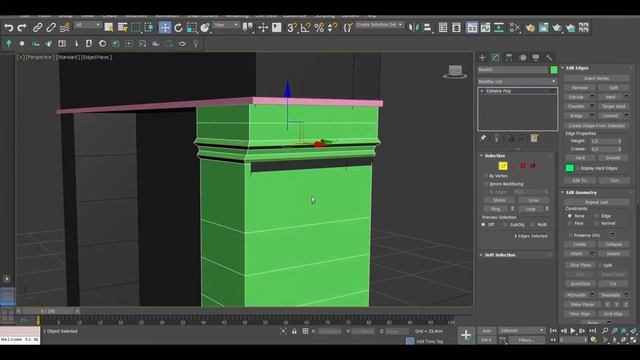Enable the By Vertex checkbox

(485, 176)
